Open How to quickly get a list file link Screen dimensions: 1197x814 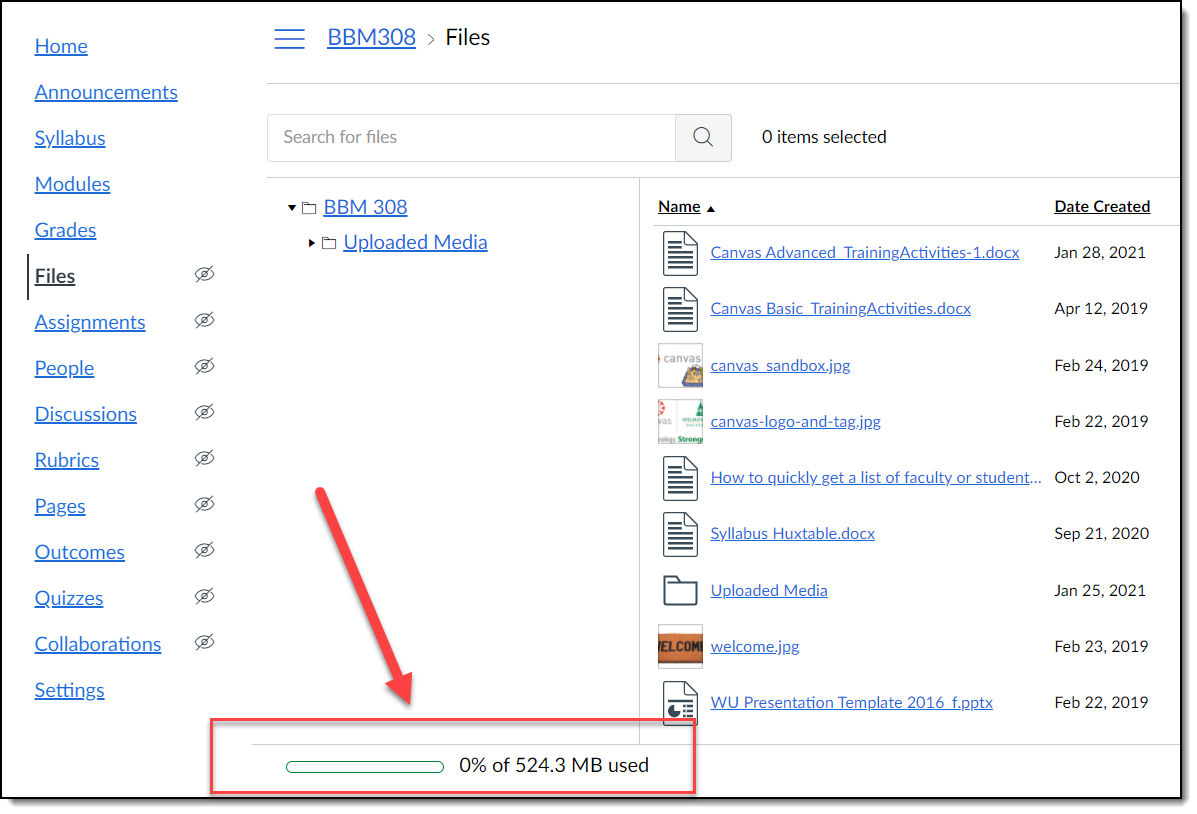876,477
